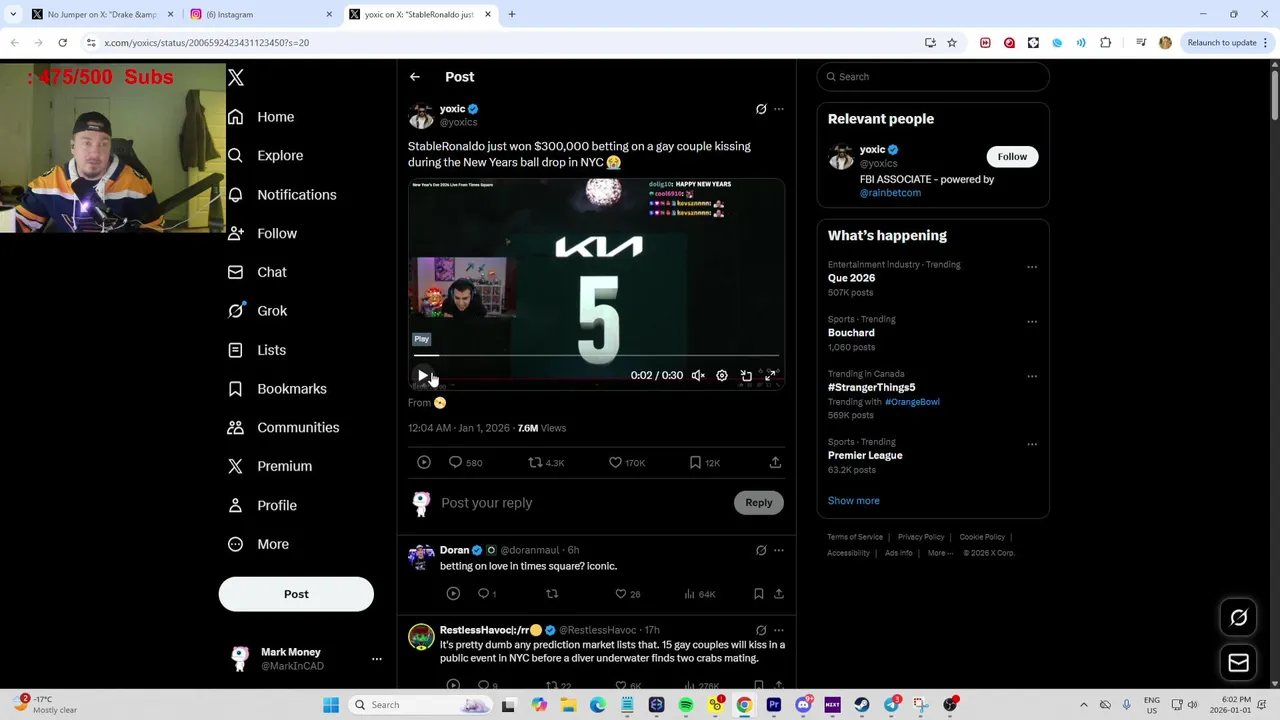
Task: Open Mark Money account options menu
Action: [376, 659]
